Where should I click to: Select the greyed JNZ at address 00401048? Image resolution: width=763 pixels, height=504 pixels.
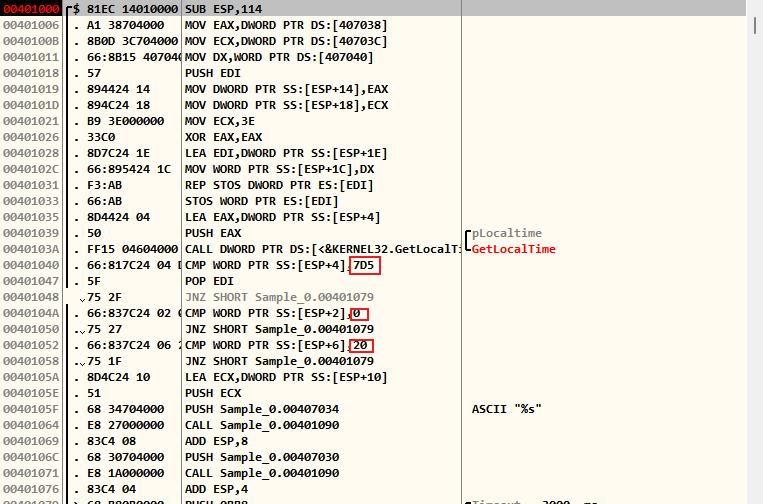279,298
